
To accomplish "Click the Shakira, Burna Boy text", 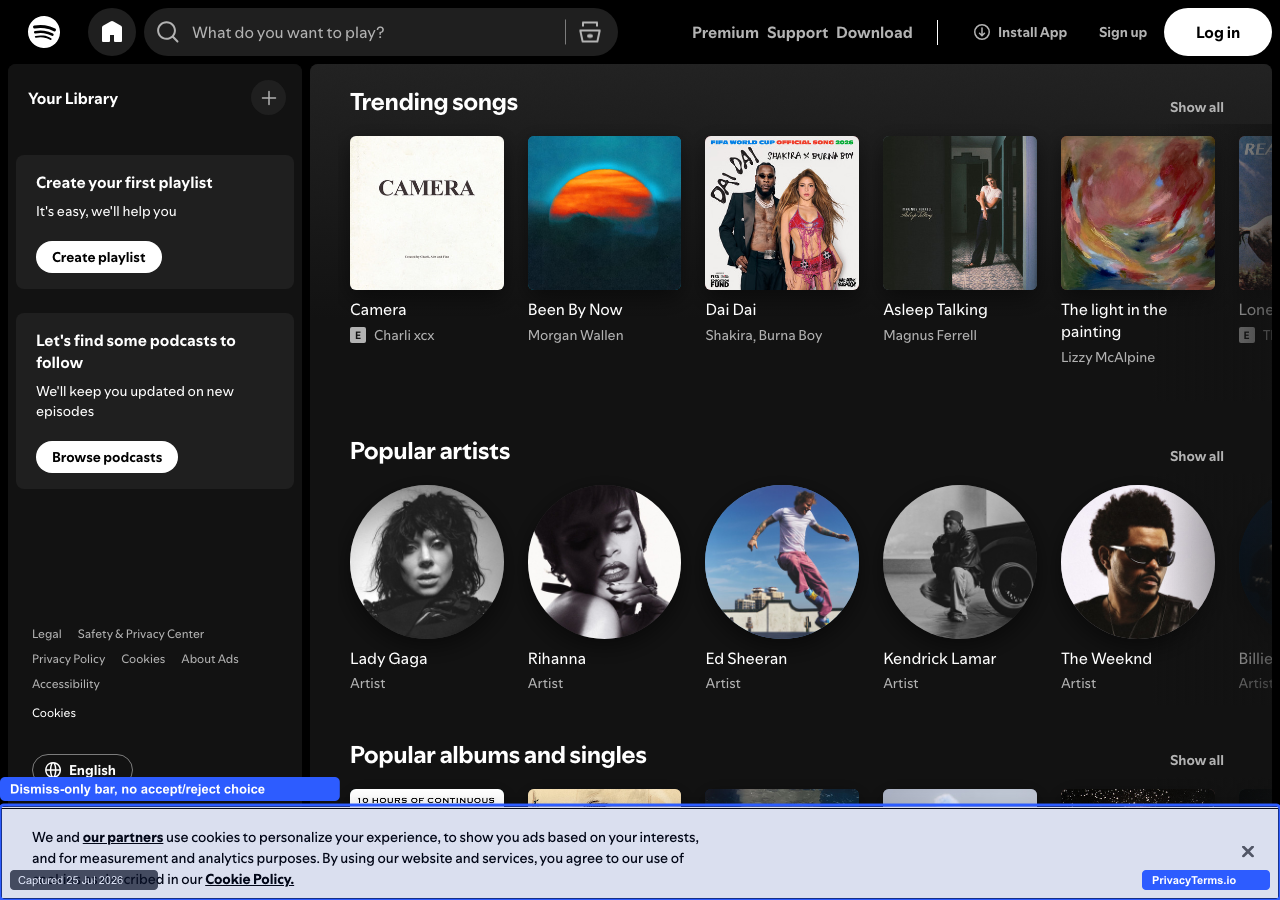I will pyautogui.click(x=763, y=335).
